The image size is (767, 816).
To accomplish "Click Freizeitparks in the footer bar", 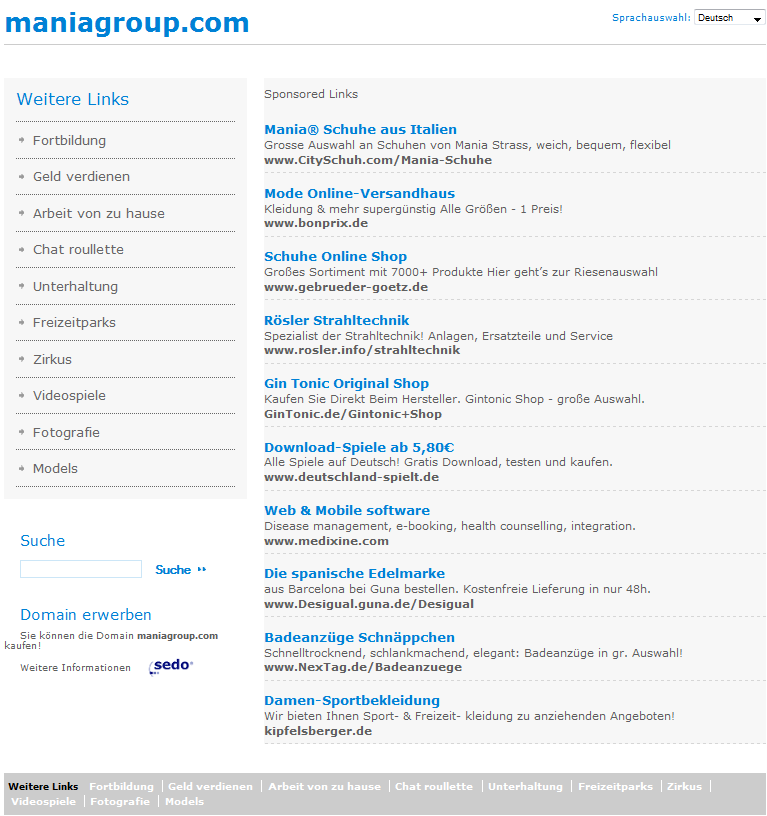I will click(615, 786).
